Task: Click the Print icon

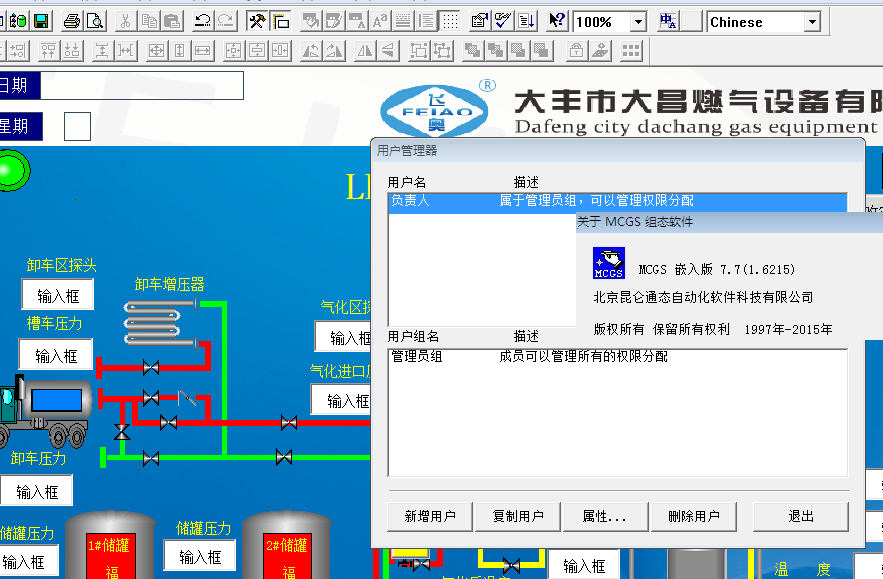Action: [72, 21]
